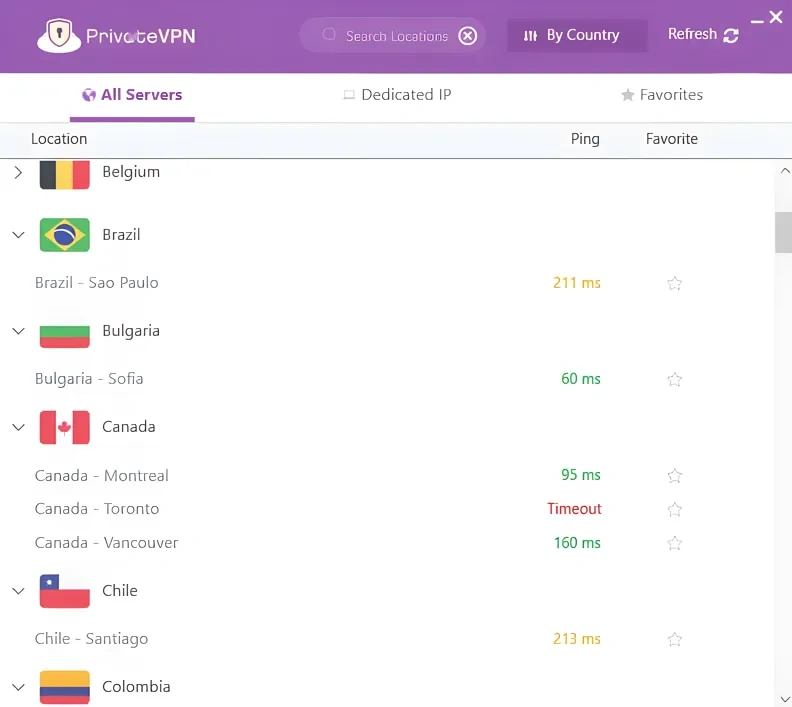Click the Refresh arrows icon
This screenshot has height=707, width=792.
tap(730, 35)
